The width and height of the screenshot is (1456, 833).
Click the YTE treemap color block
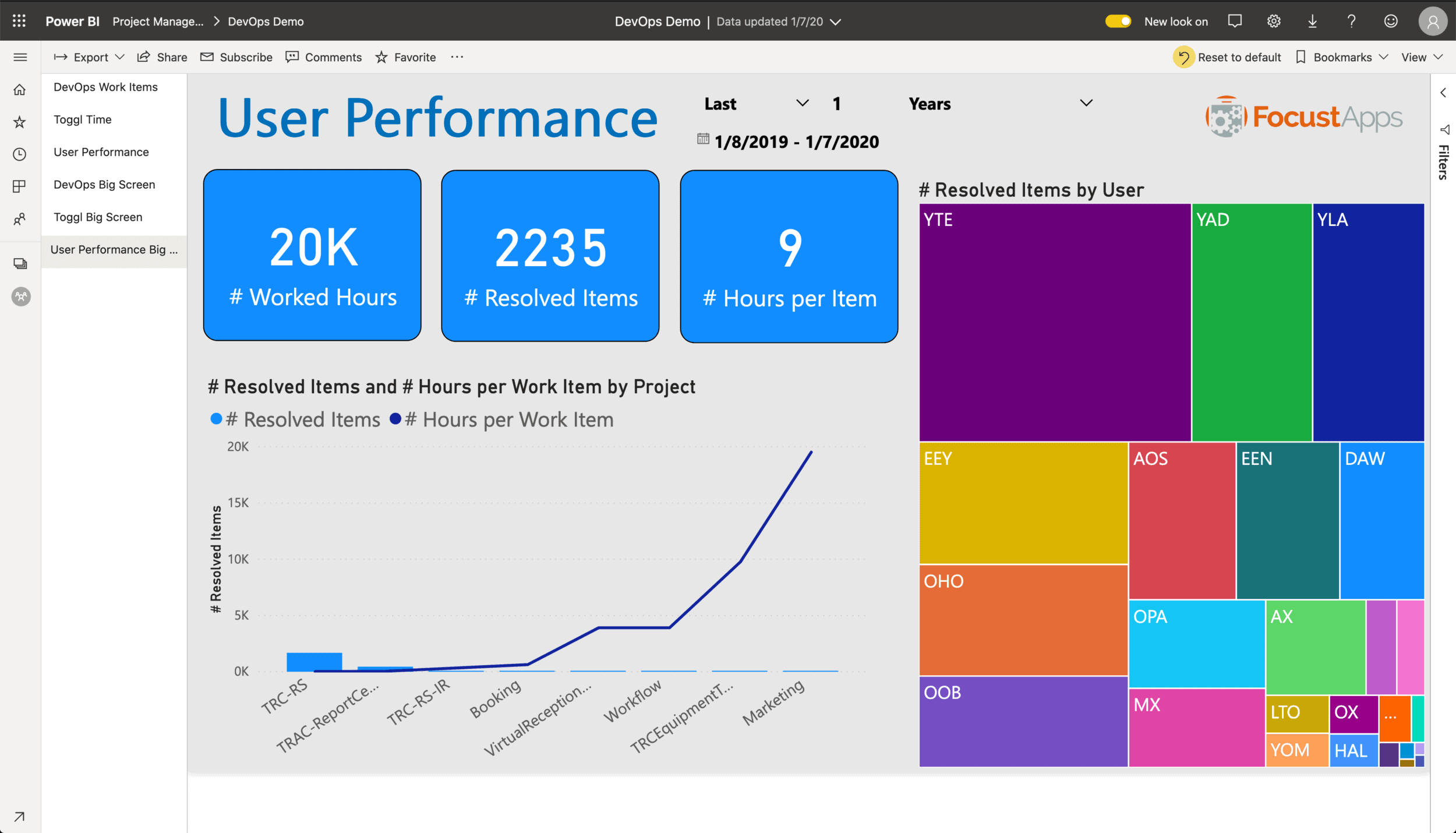coord(1053,323)
